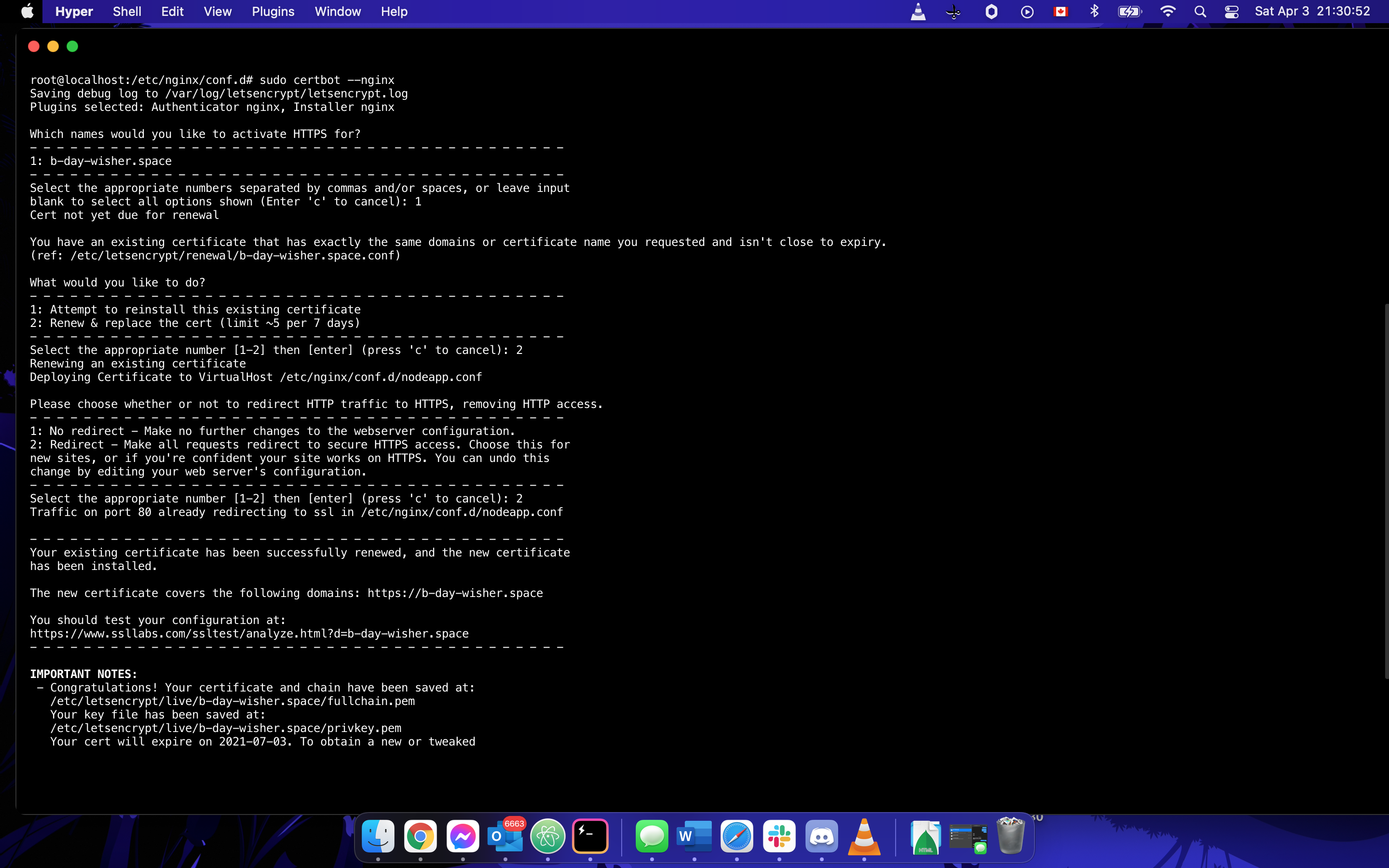The width and height of the screenshot is (1389, 868).
Task: Click the Bluetooth status icon
Action: [x=1094, y=12]
